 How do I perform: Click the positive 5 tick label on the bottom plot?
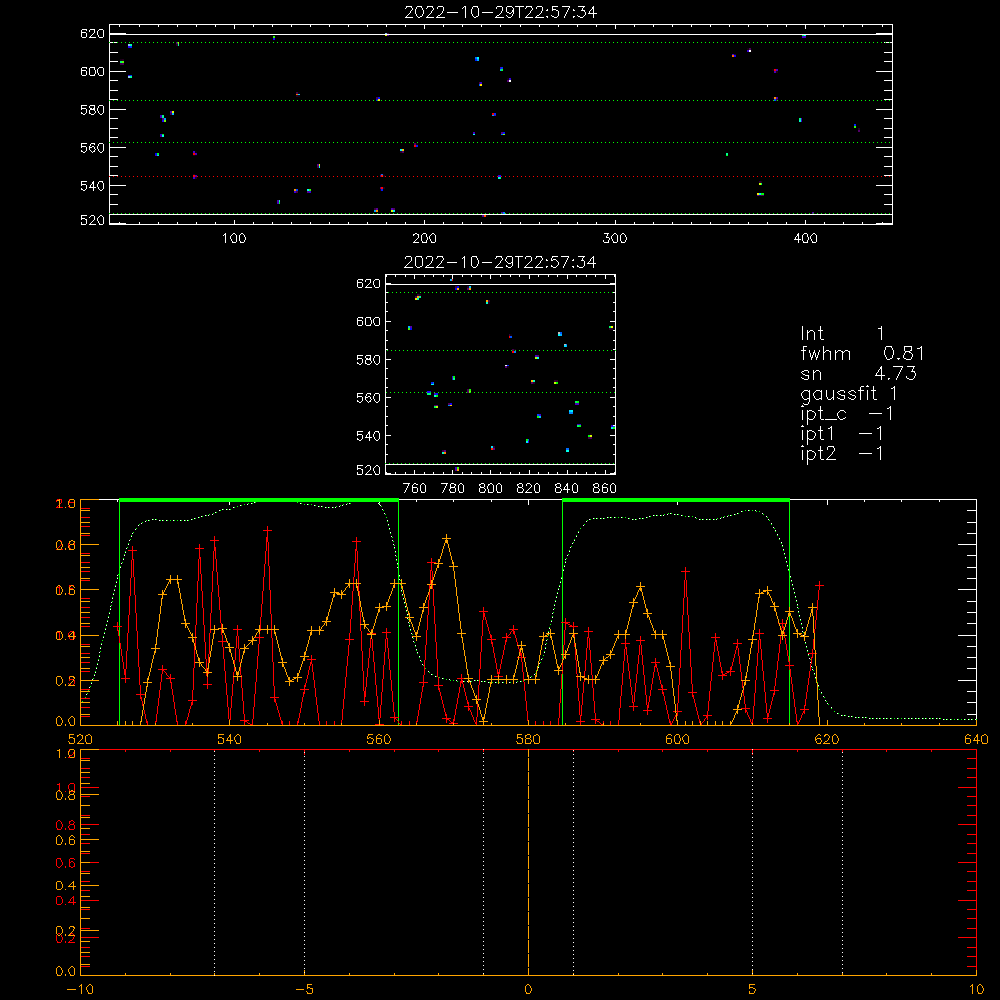click(x=753, y=990)
